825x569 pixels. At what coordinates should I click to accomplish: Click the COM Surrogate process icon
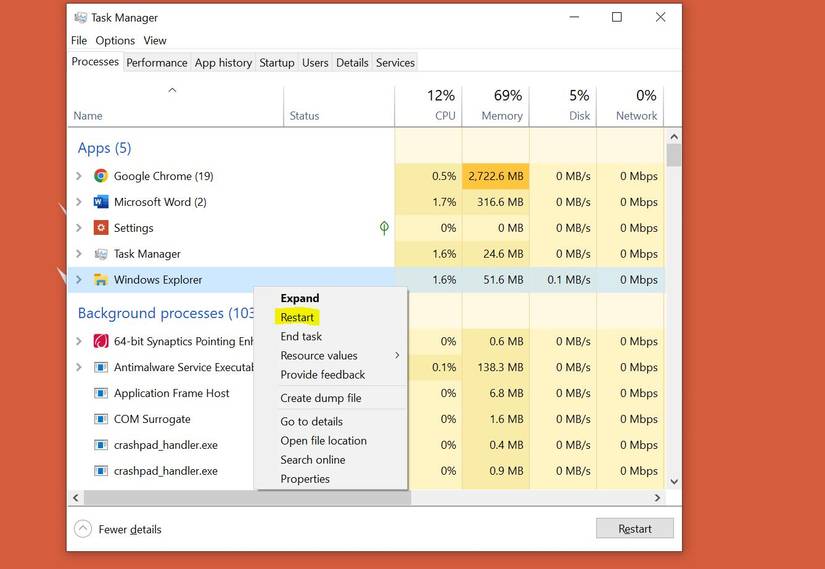[x=101, y=419]
